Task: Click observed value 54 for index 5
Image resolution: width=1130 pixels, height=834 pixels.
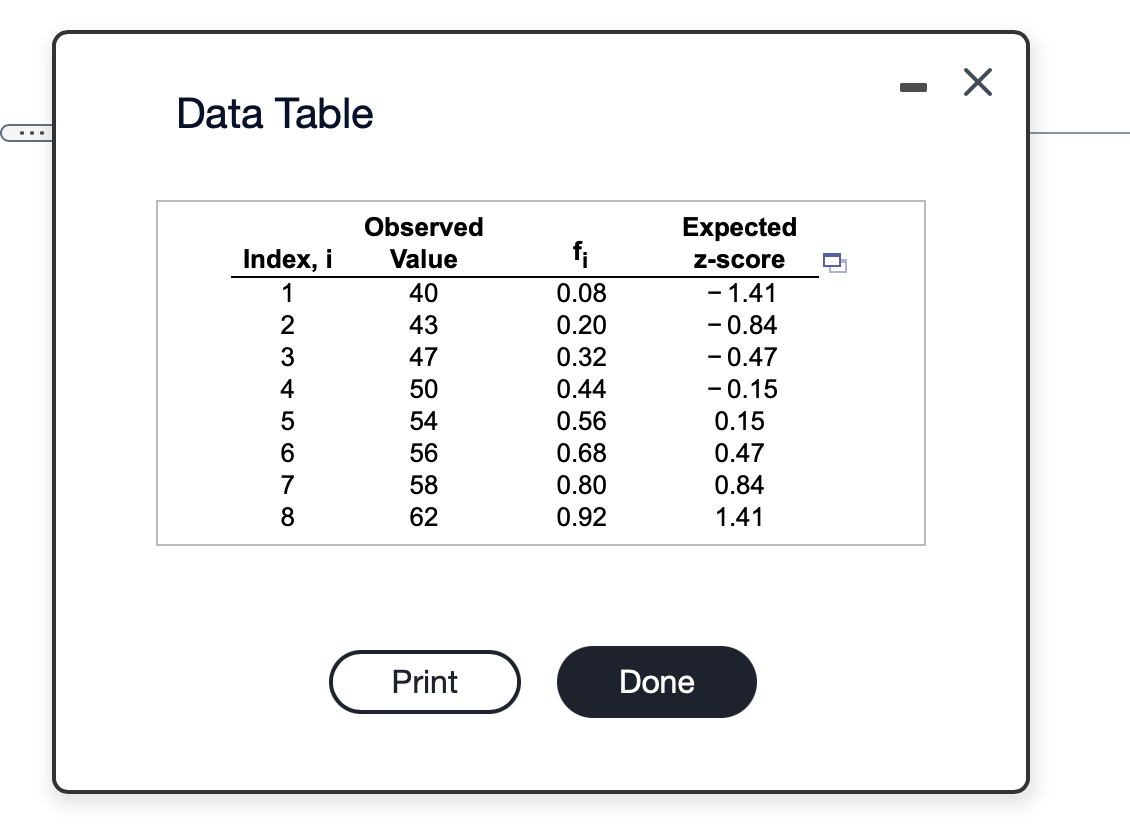Action: coord(423,421)
